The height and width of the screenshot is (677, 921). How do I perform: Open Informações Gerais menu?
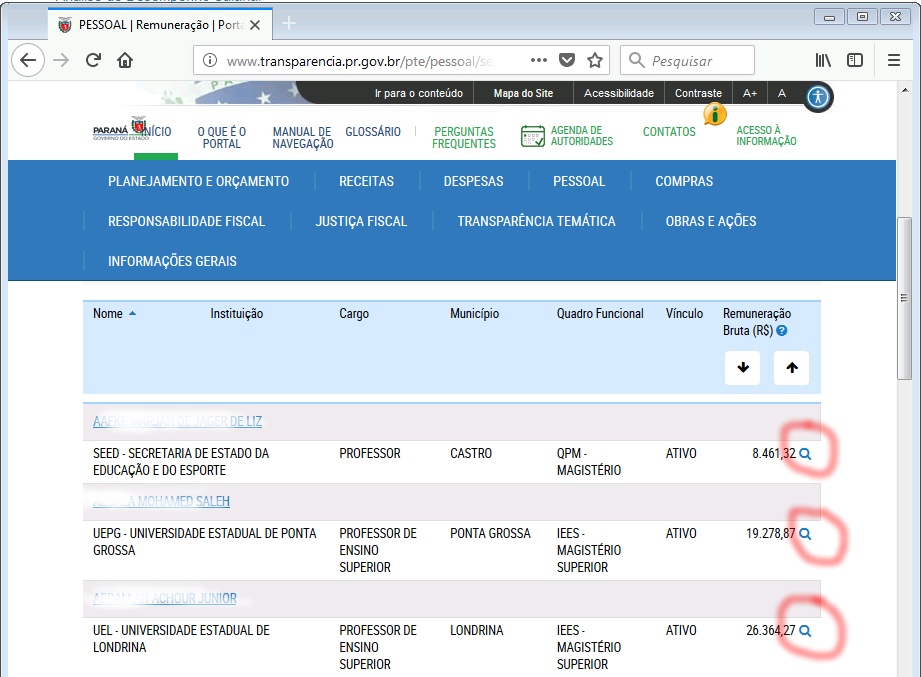click(x=172, y=261)
